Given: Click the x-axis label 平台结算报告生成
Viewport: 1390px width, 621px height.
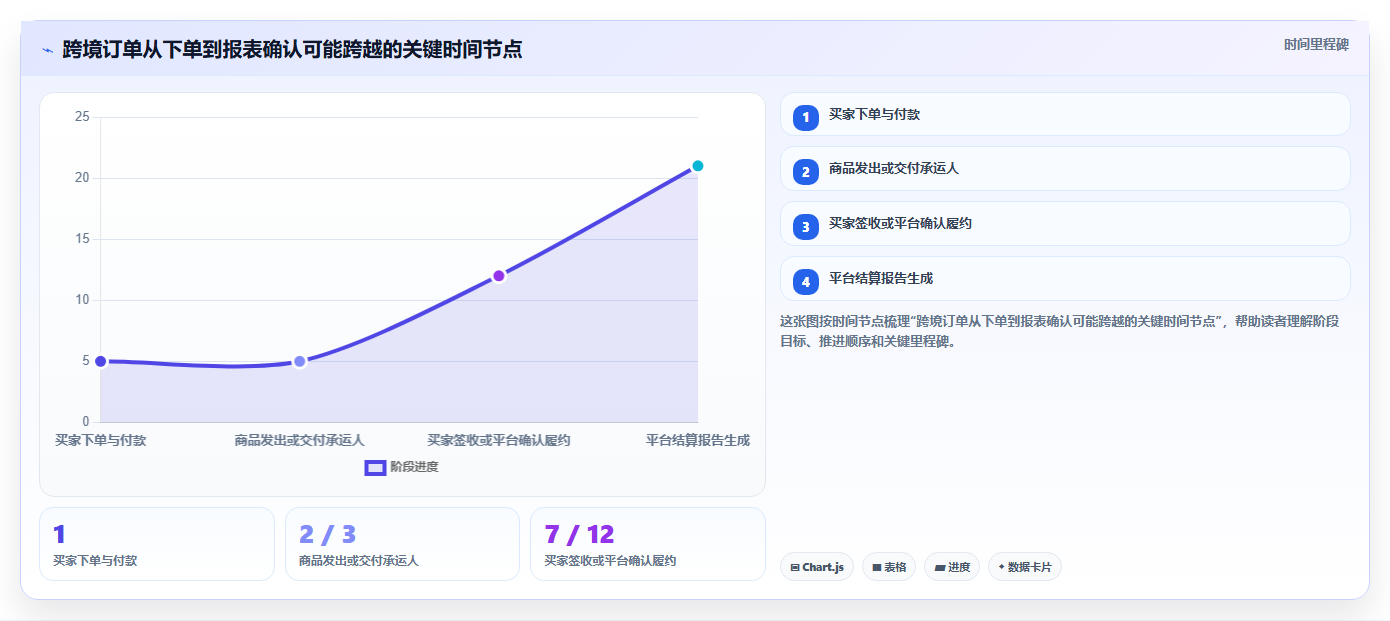Looking at the screenshot, I should click(x=698, y=440).
